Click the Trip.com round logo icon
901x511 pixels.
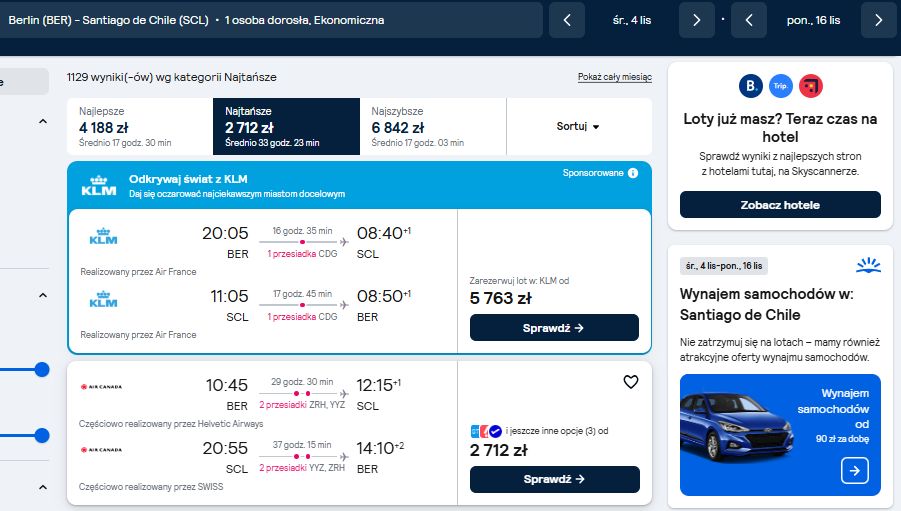(780, 86)
